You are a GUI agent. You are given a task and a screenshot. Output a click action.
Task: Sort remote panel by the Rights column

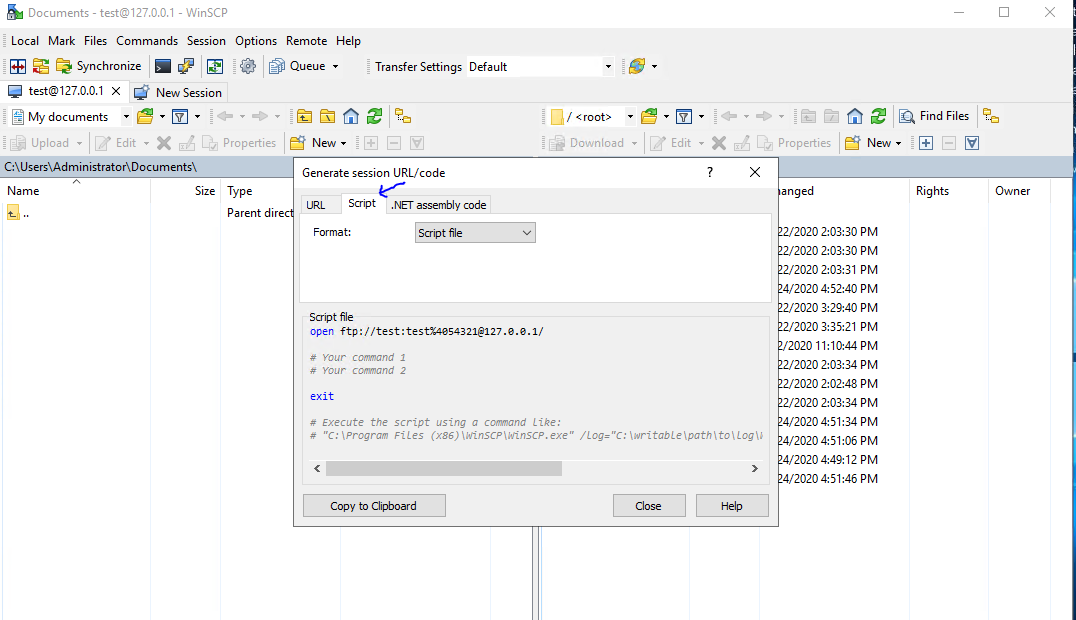coord(948,191)
